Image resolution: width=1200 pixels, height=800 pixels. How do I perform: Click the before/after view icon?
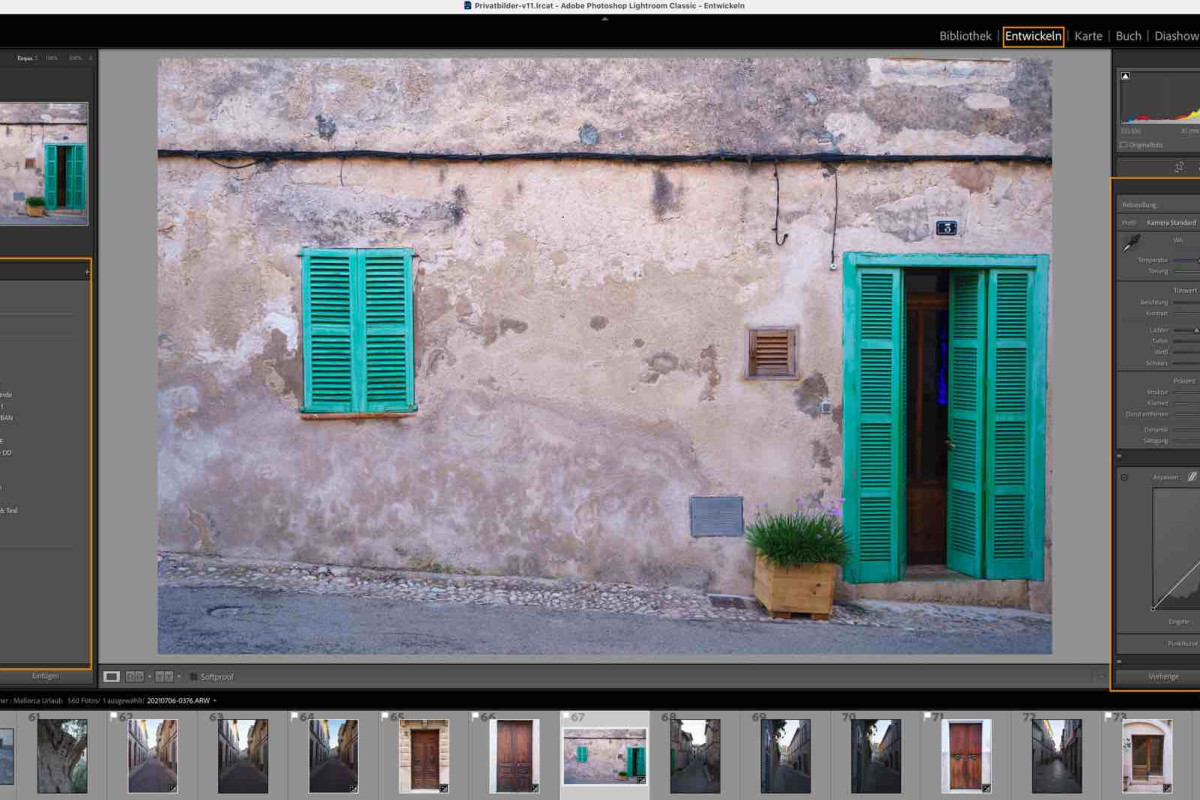[135, 677]
